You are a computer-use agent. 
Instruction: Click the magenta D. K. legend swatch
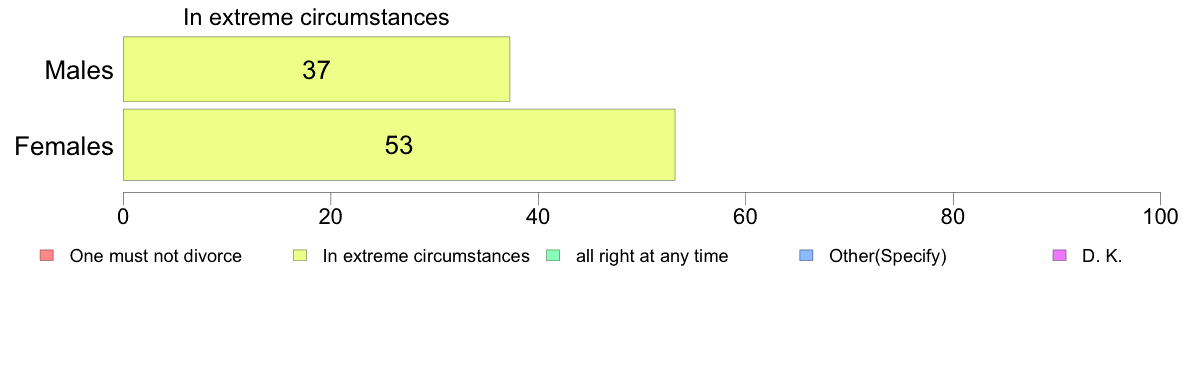1059,256
